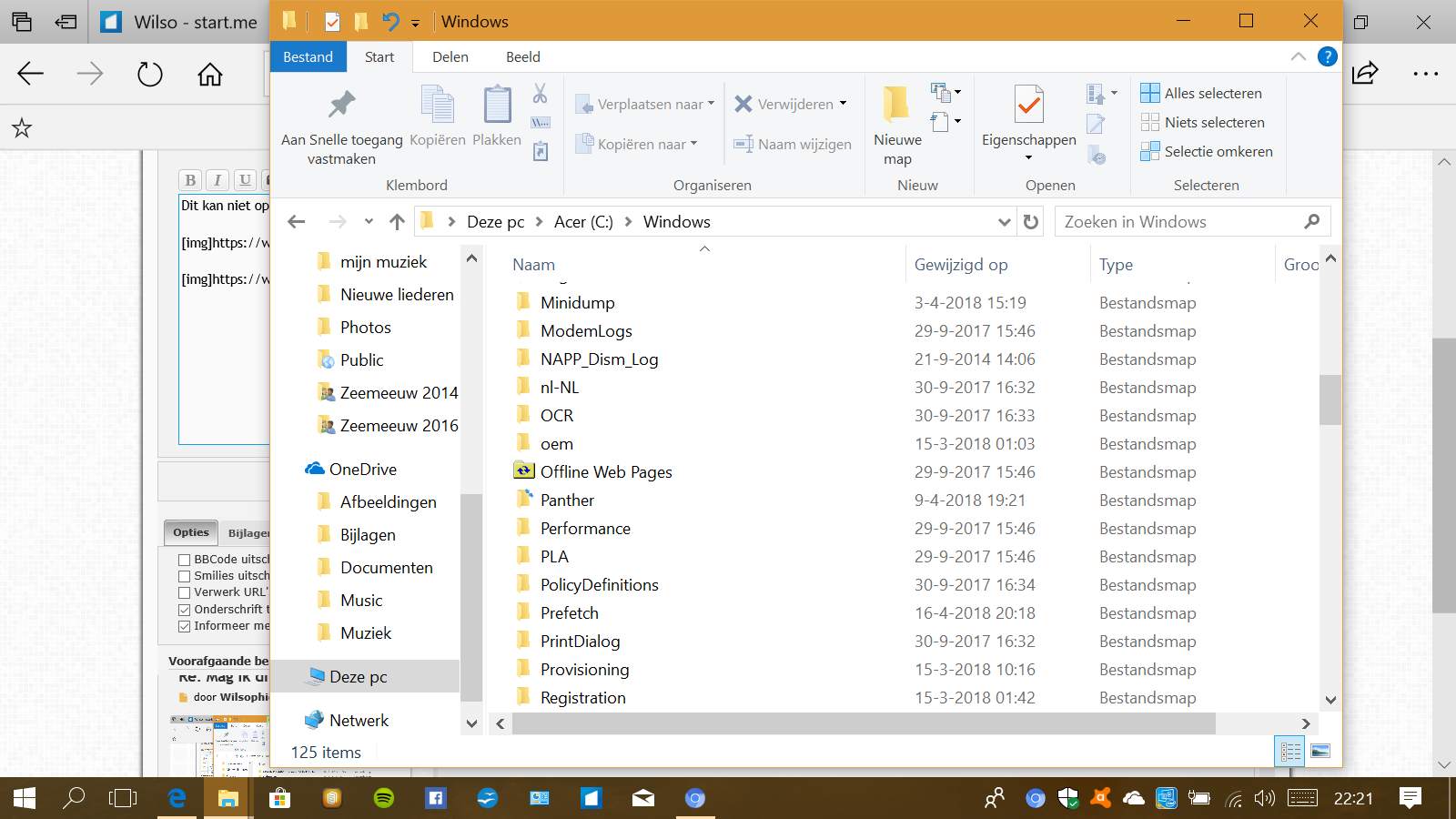Screen dimensions: 1456x819
Task: Click the Bold B button in forum editor
Action: 190,179
